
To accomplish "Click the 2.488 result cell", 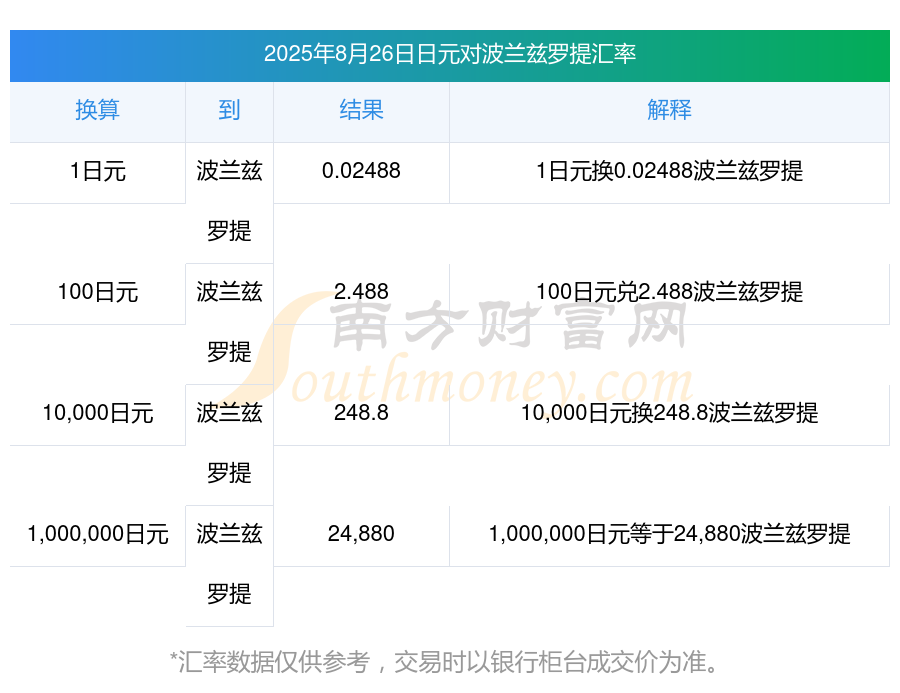I will pyautogui.click(x=361, y=292).
